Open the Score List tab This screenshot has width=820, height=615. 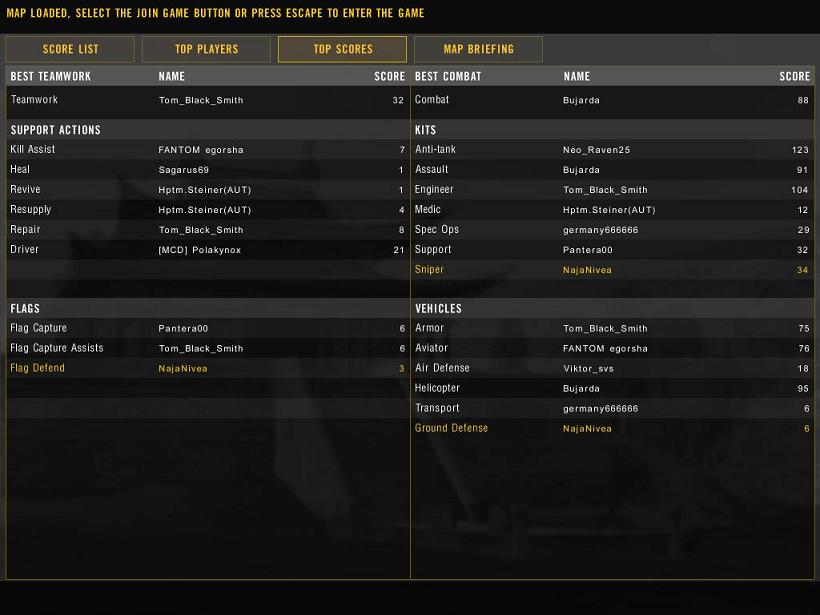coord(70,49)
